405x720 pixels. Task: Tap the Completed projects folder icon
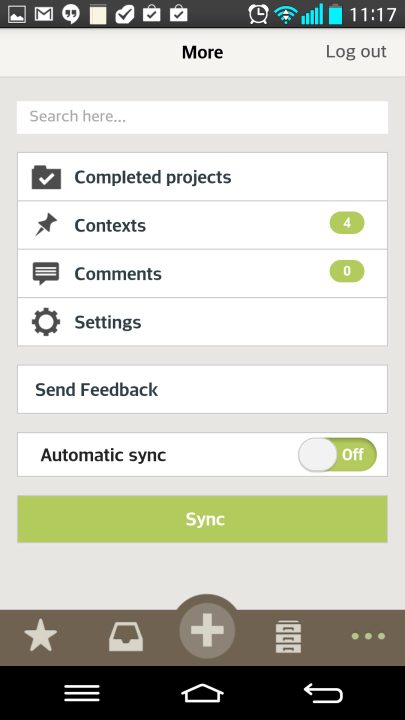[x=46, y=177]
